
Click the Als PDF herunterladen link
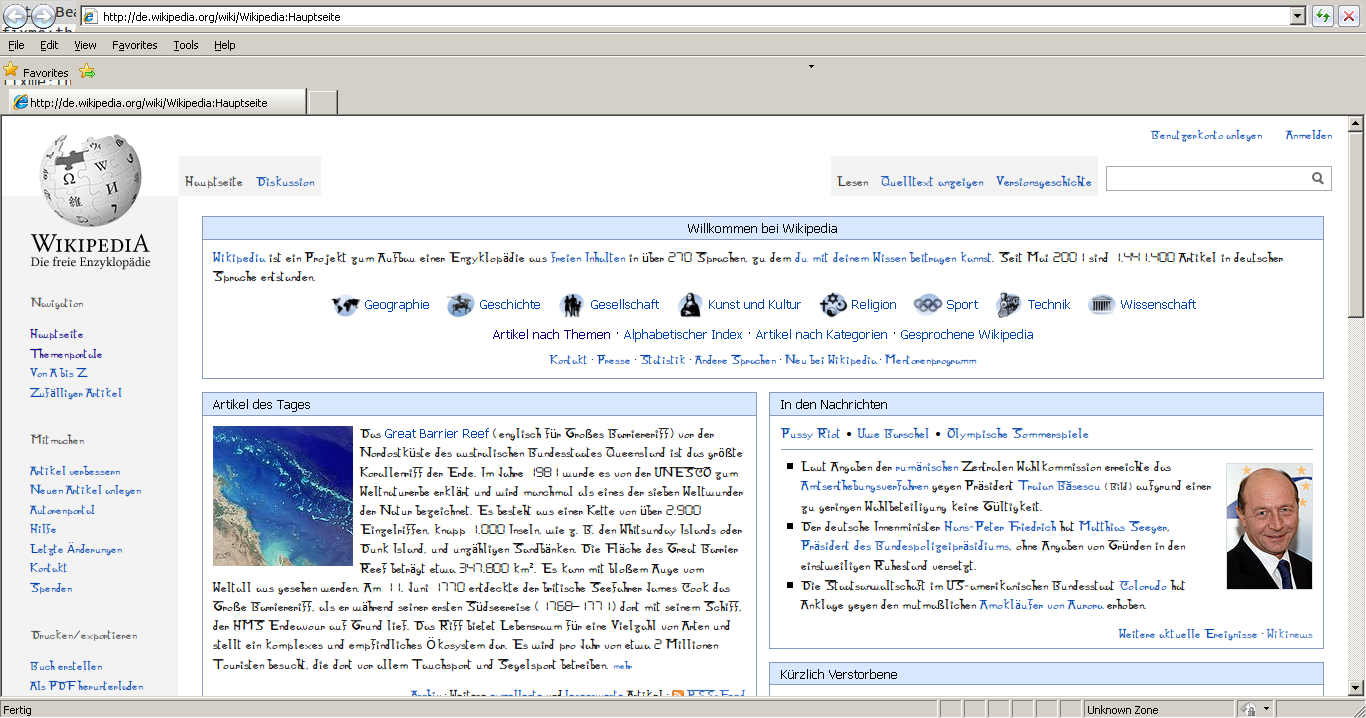pos(87,686)
